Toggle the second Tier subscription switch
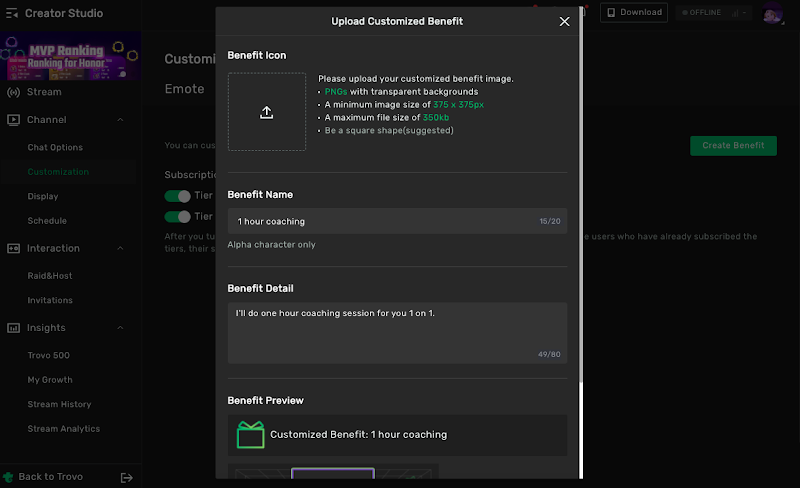The image size is (800, 488). (177, 216)
